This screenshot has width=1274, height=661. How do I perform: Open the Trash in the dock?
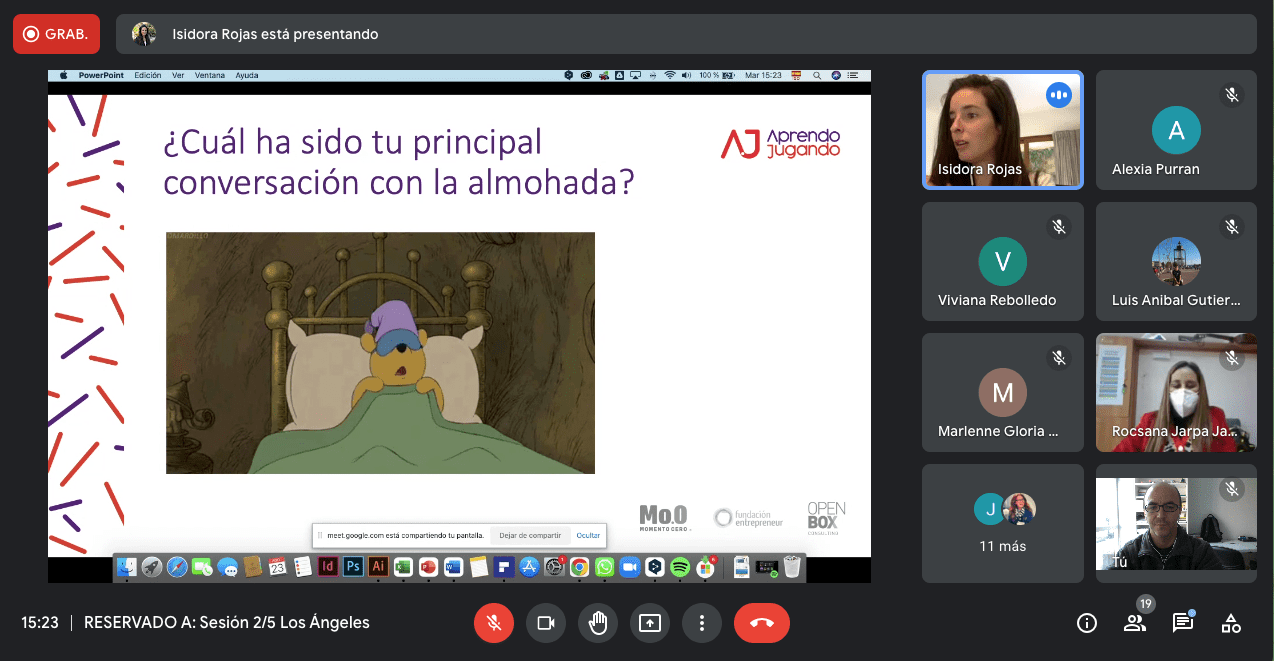[x=791, y=567]
